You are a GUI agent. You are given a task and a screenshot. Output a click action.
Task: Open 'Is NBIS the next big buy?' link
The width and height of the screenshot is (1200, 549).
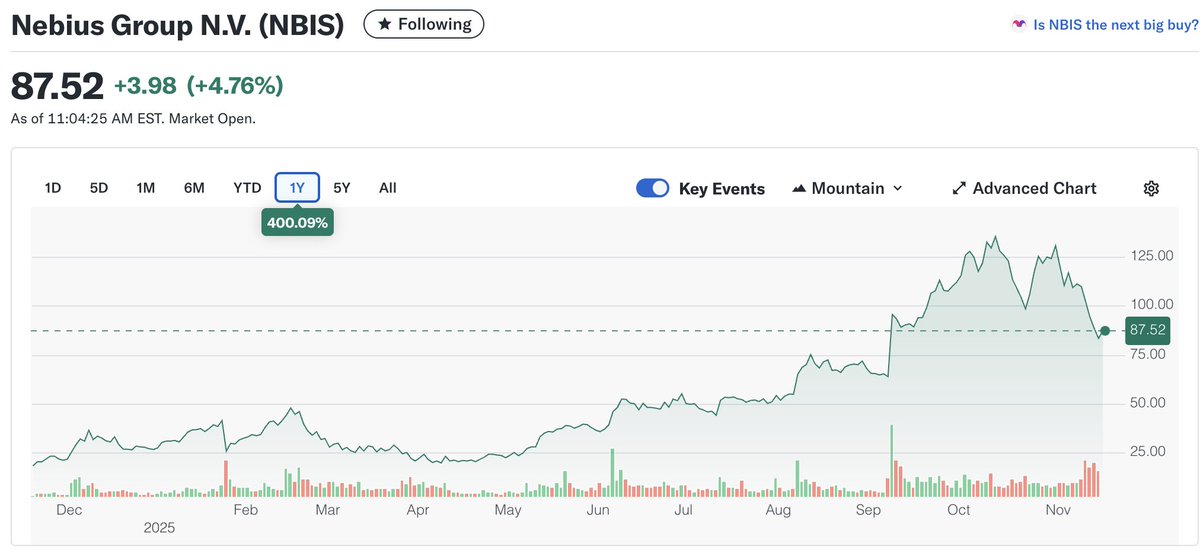[1115, 25]
